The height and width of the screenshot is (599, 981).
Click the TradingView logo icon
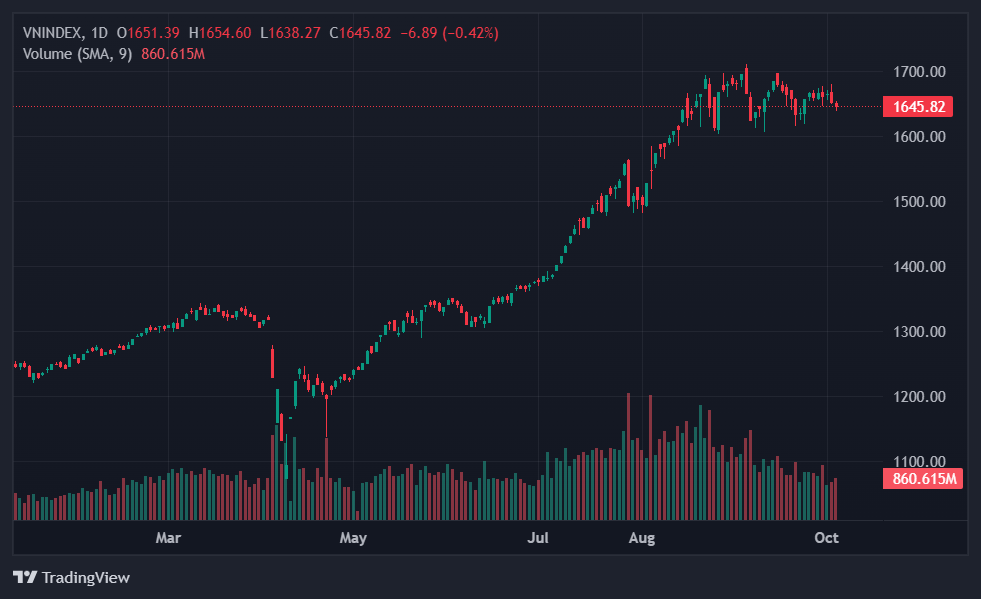pyautogui.click(x=25, y=577)
